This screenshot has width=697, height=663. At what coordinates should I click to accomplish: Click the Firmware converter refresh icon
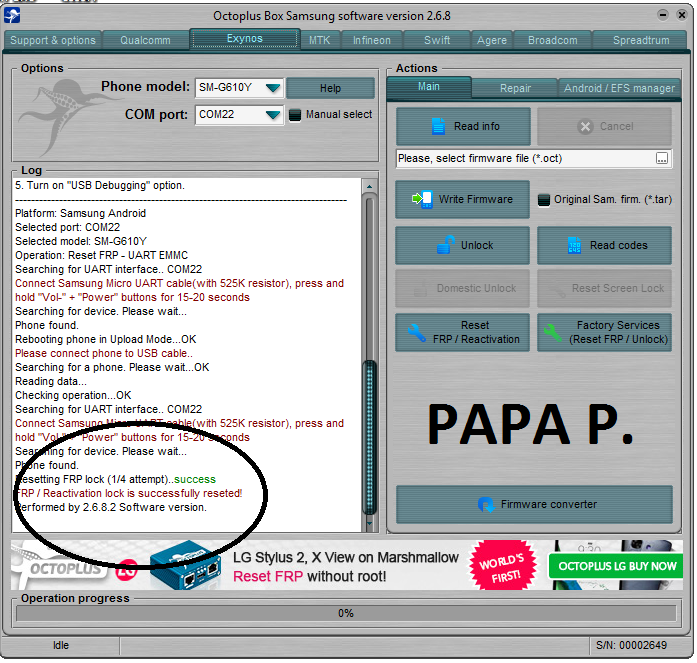coord(486,504)
